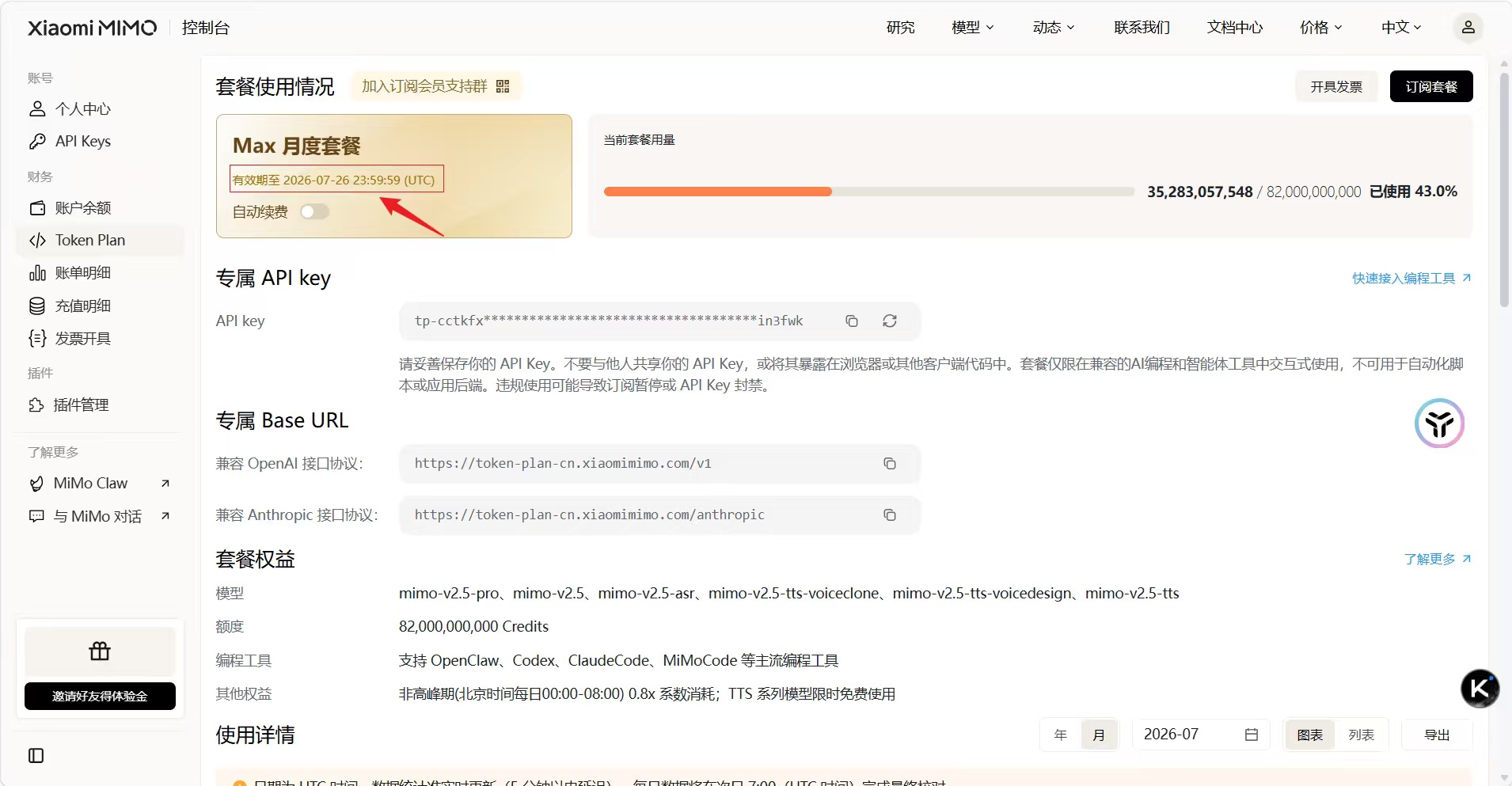The height and width of the screenshot is (786, 1512).
Task: Click the QR code icon beside 加入订阅会员支持群
Action: [503, 86]
